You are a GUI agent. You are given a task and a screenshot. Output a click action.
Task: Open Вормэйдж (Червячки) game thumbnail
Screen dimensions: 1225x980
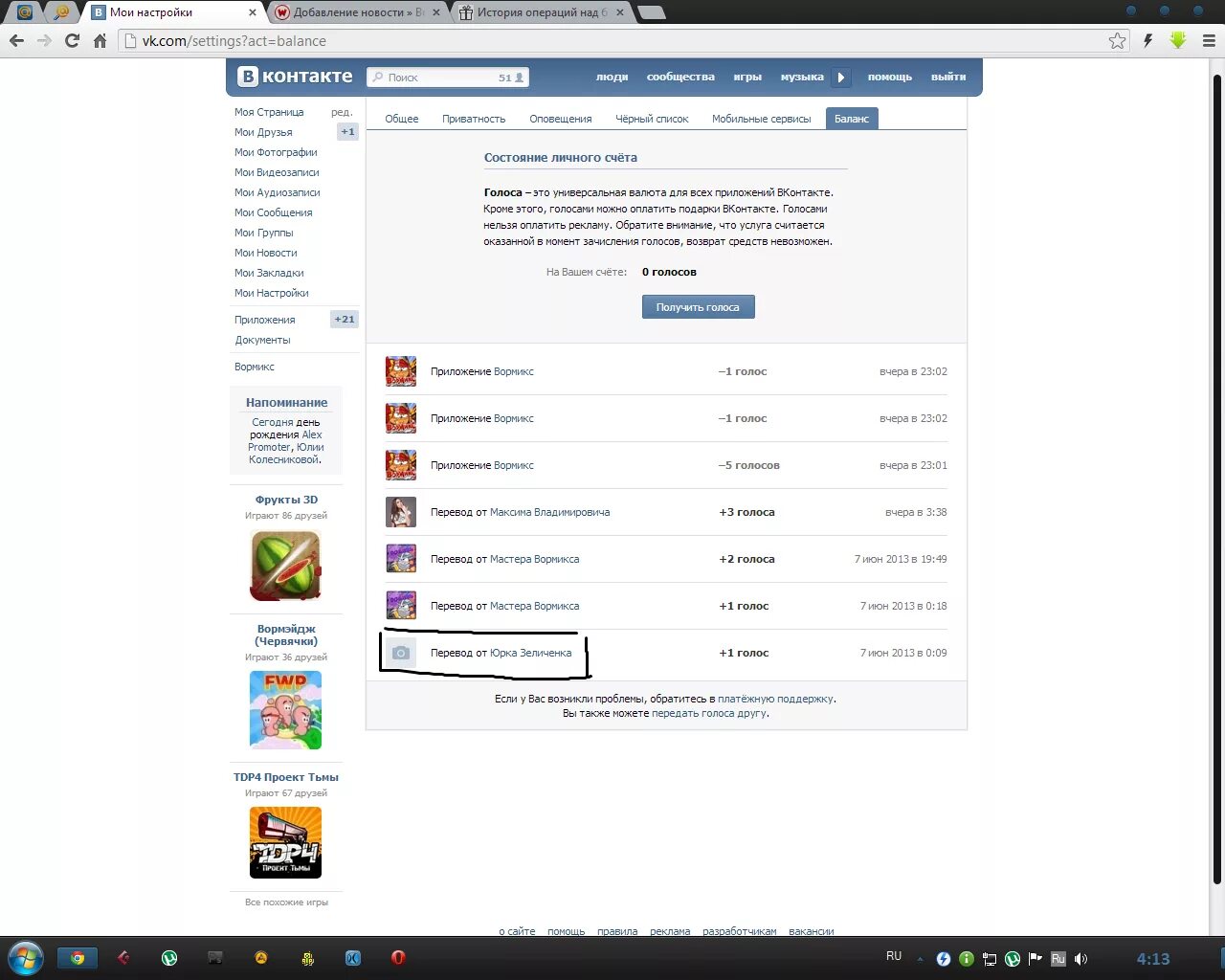(286, 710)
